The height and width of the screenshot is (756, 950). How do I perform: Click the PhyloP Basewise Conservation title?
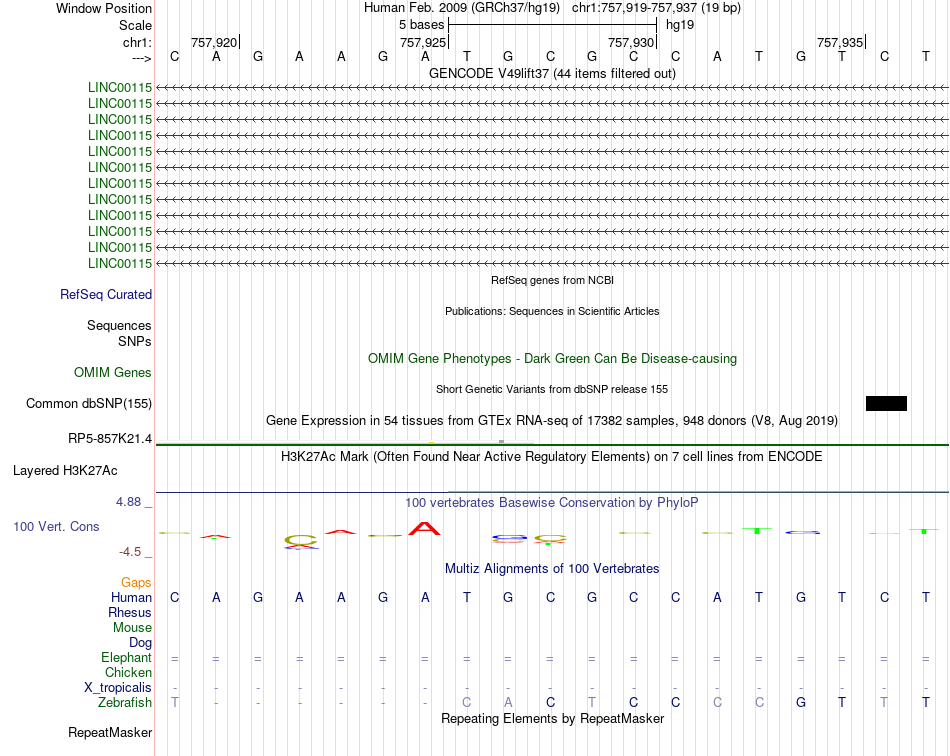click(552, 502)
